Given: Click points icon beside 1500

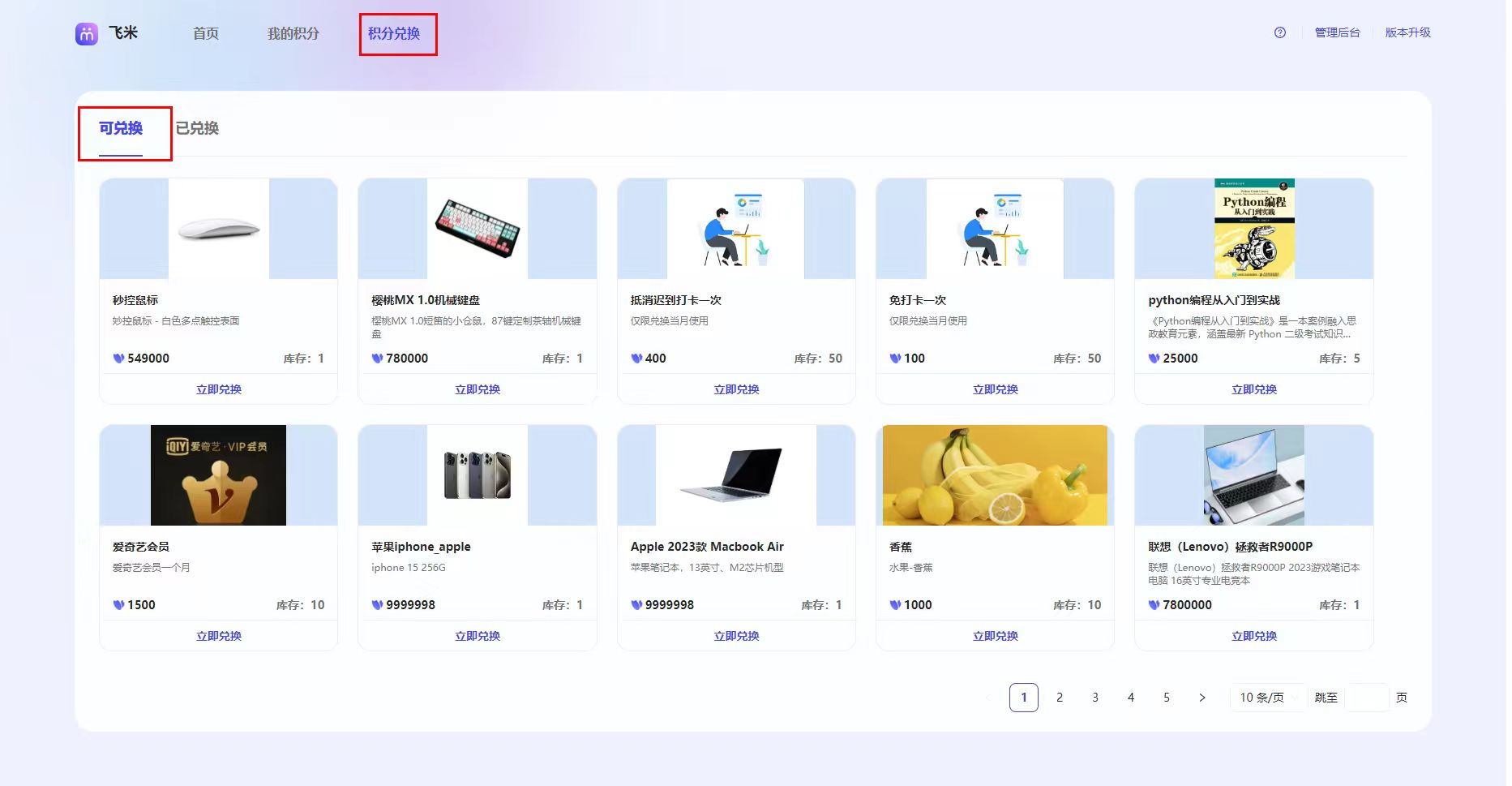Looking at the screenshot, I should coord(118,605).
